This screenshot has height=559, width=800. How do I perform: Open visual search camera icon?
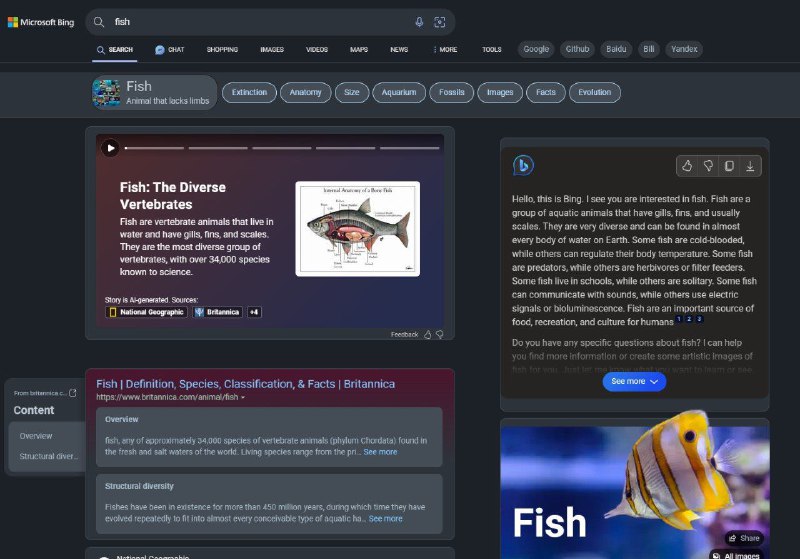[439, 22]
